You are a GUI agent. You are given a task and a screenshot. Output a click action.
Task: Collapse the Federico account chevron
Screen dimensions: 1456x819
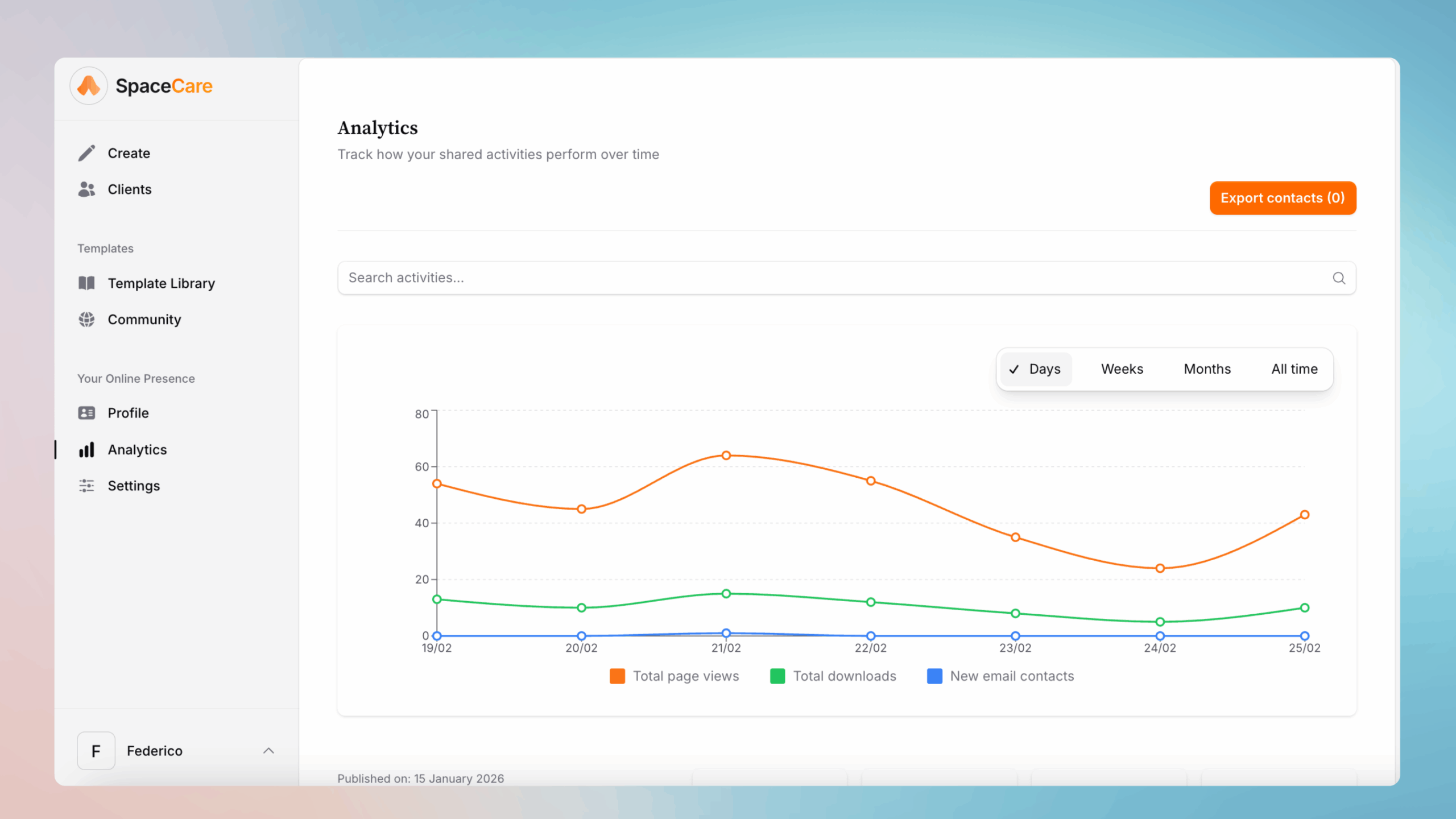point(269,750)
